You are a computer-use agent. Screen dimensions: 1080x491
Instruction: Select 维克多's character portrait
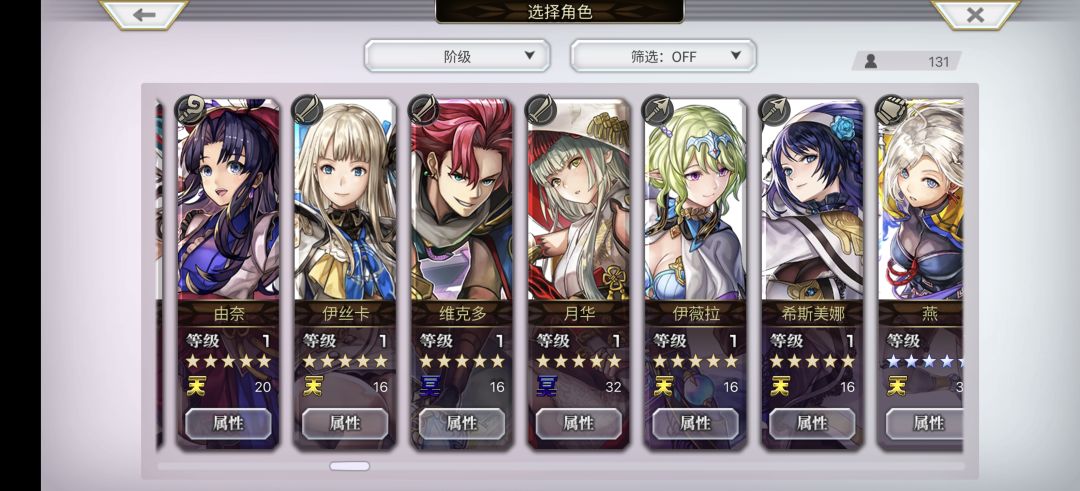461,200
